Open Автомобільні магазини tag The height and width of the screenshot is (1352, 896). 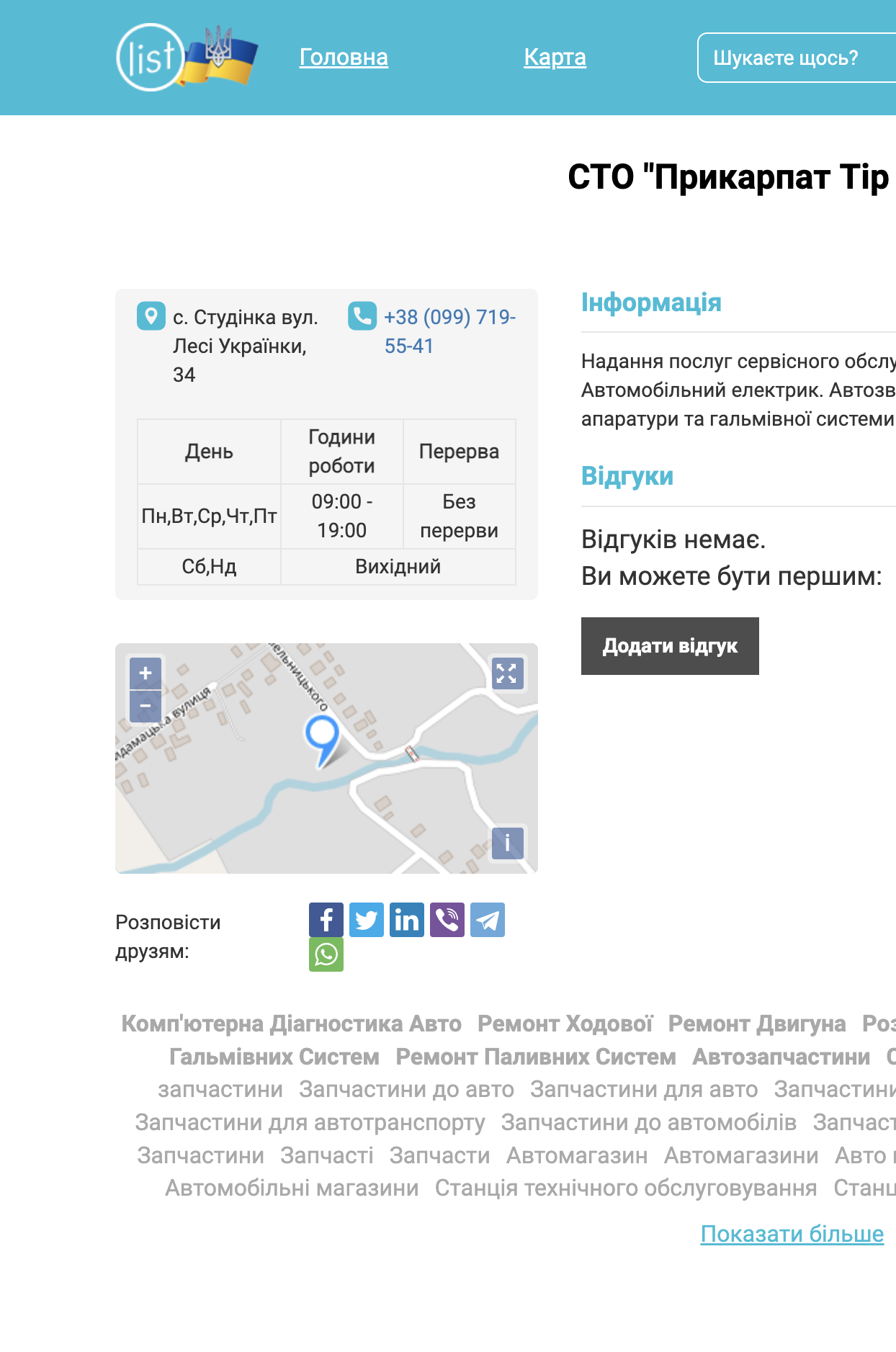click(292, 1188)
